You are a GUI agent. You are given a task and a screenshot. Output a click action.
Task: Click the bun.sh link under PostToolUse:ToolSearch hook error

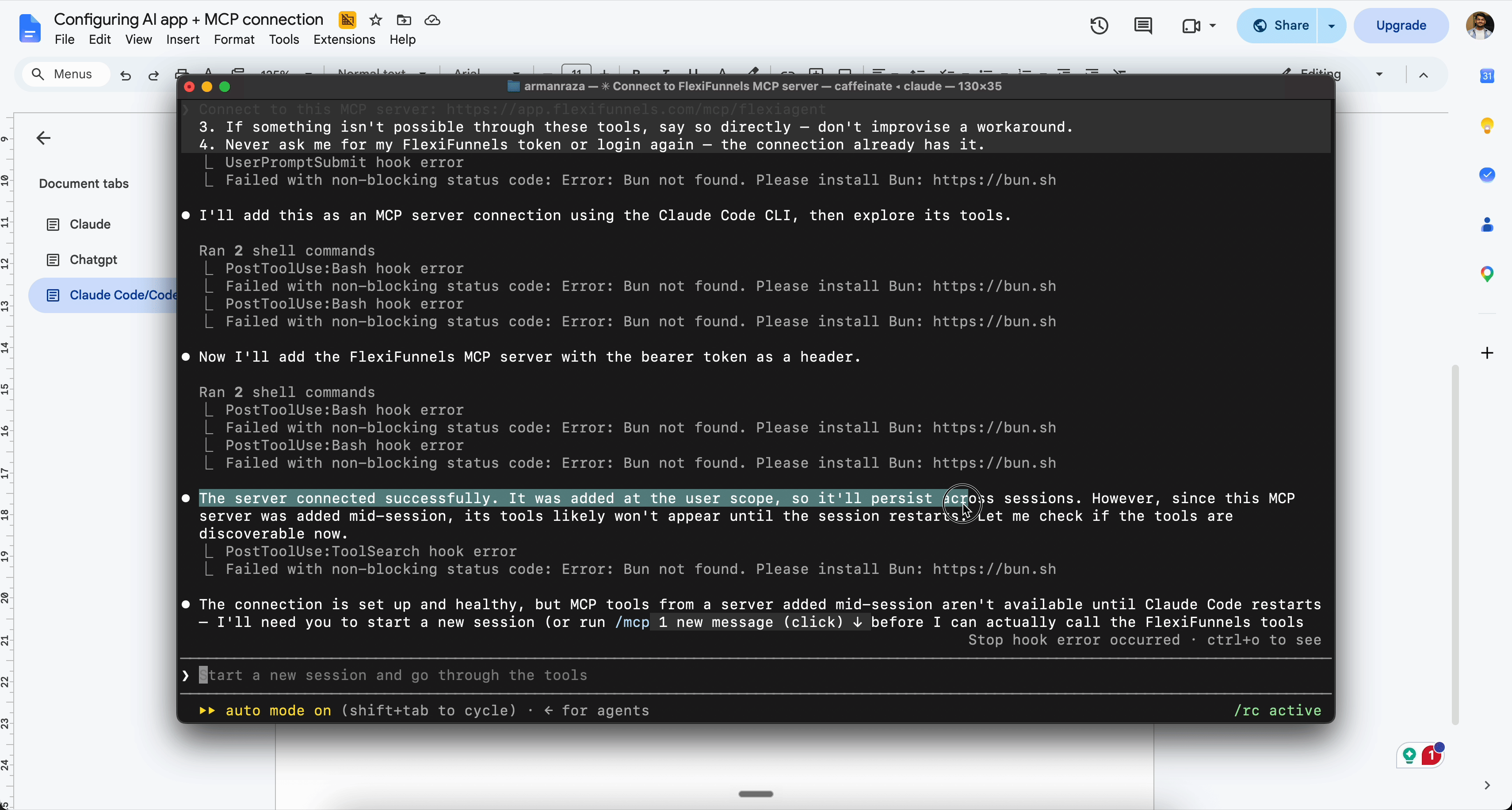[x=994, y=569]
